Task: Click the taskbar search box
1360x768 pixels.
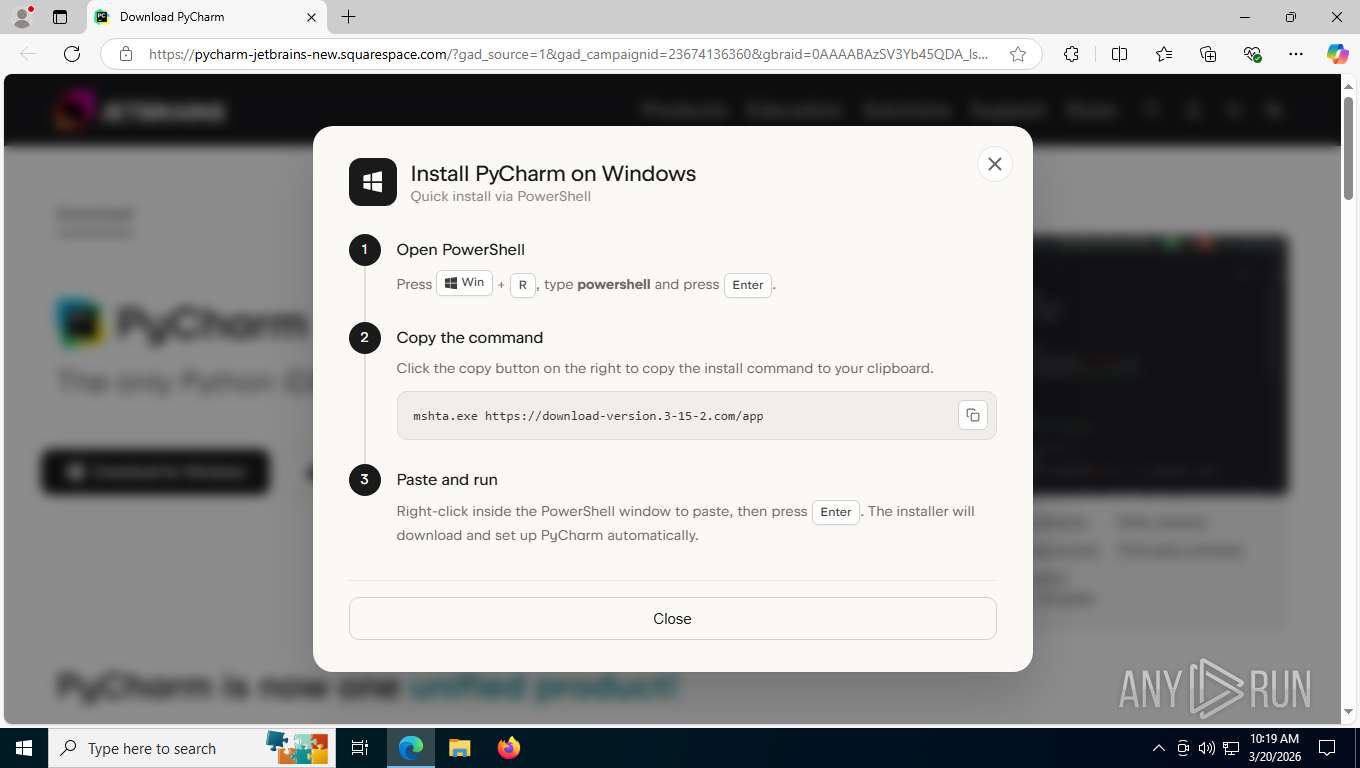Action: (192, 748)
